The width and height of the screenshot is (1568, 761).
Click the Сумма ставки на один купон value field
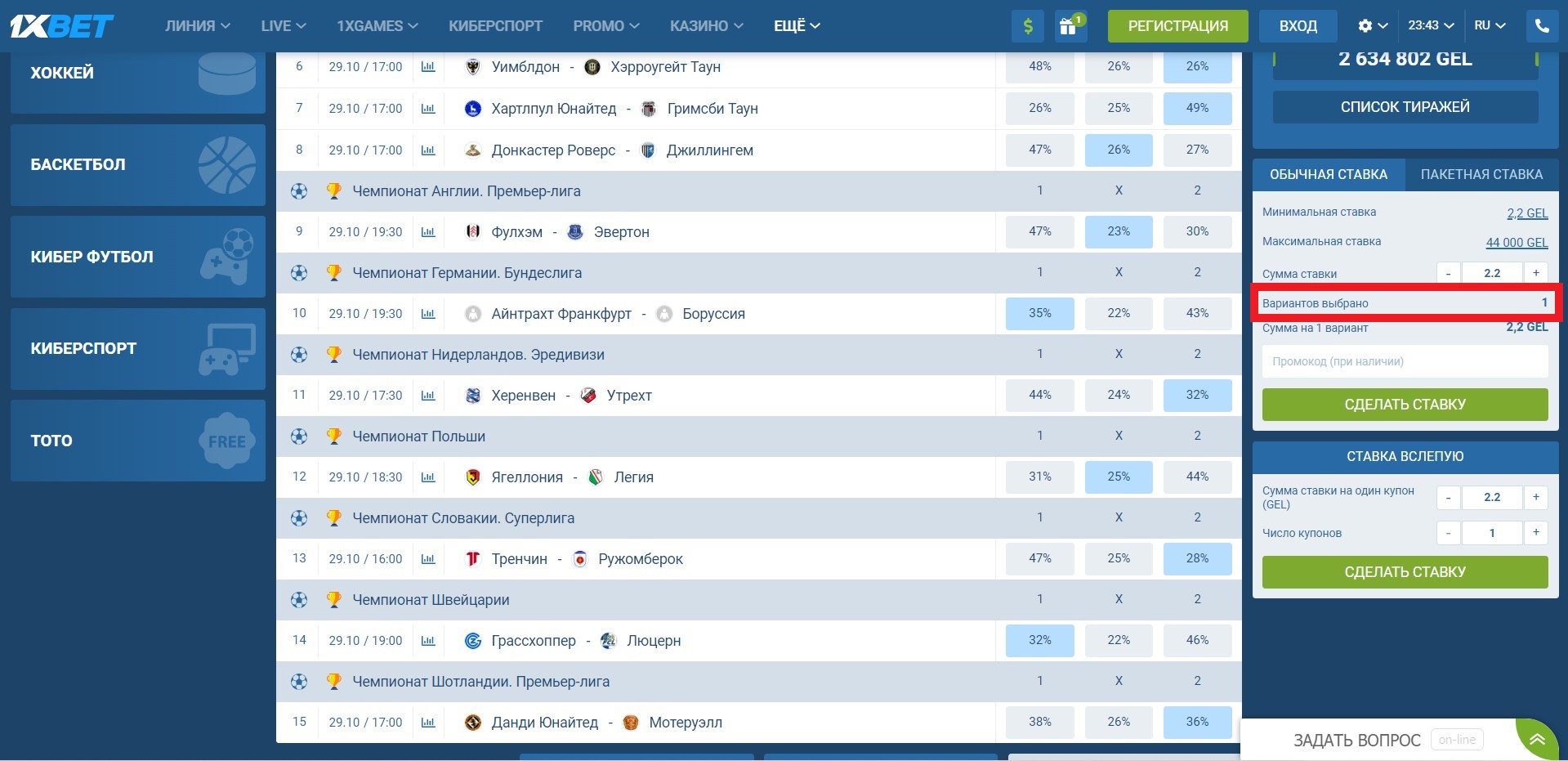(1492, 497)
